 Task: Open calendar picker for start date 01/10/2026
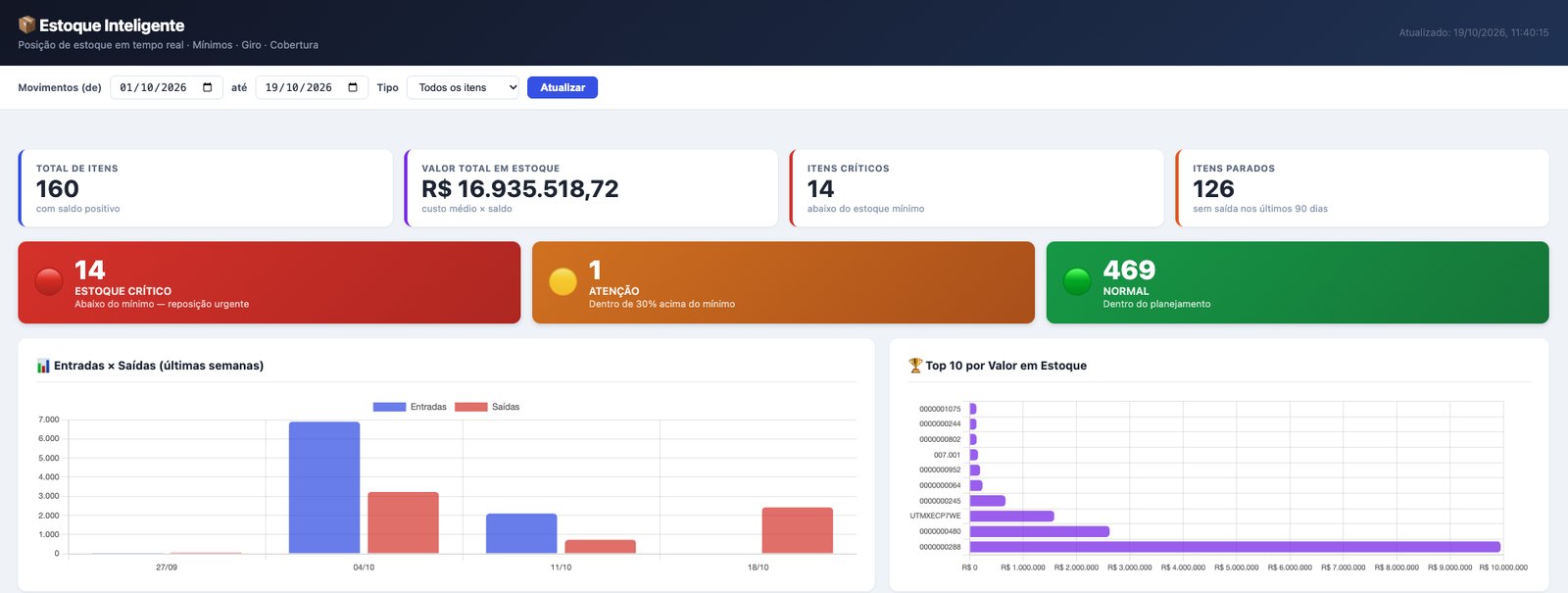click(207, 87)
